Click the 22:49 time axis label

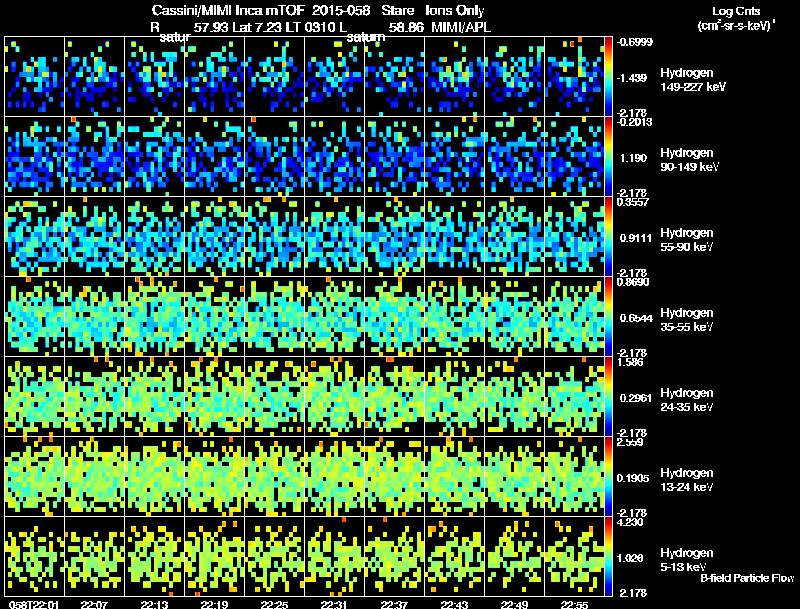click(514, 604)
